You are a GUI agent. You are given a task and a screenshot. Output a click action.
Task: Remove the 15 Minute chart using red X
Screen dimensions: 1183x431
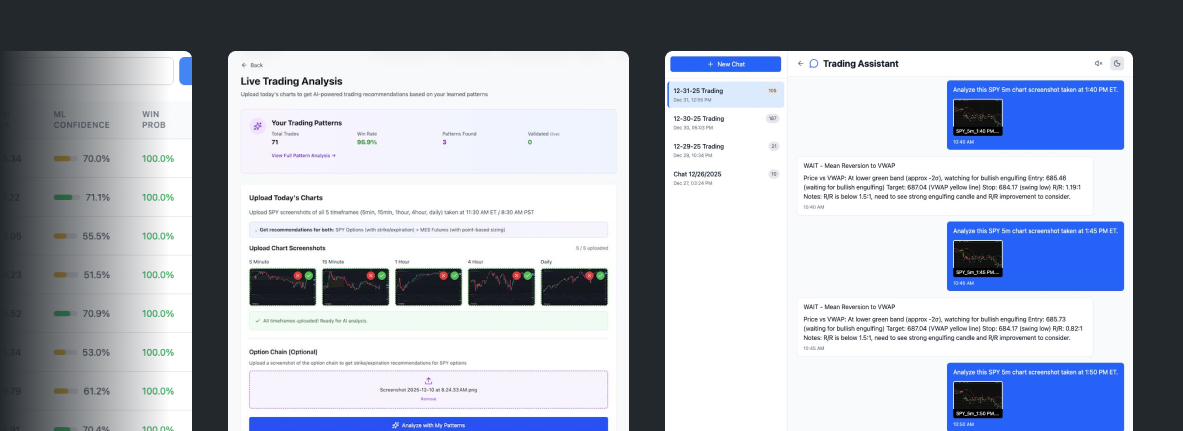(x=370, y=276)
